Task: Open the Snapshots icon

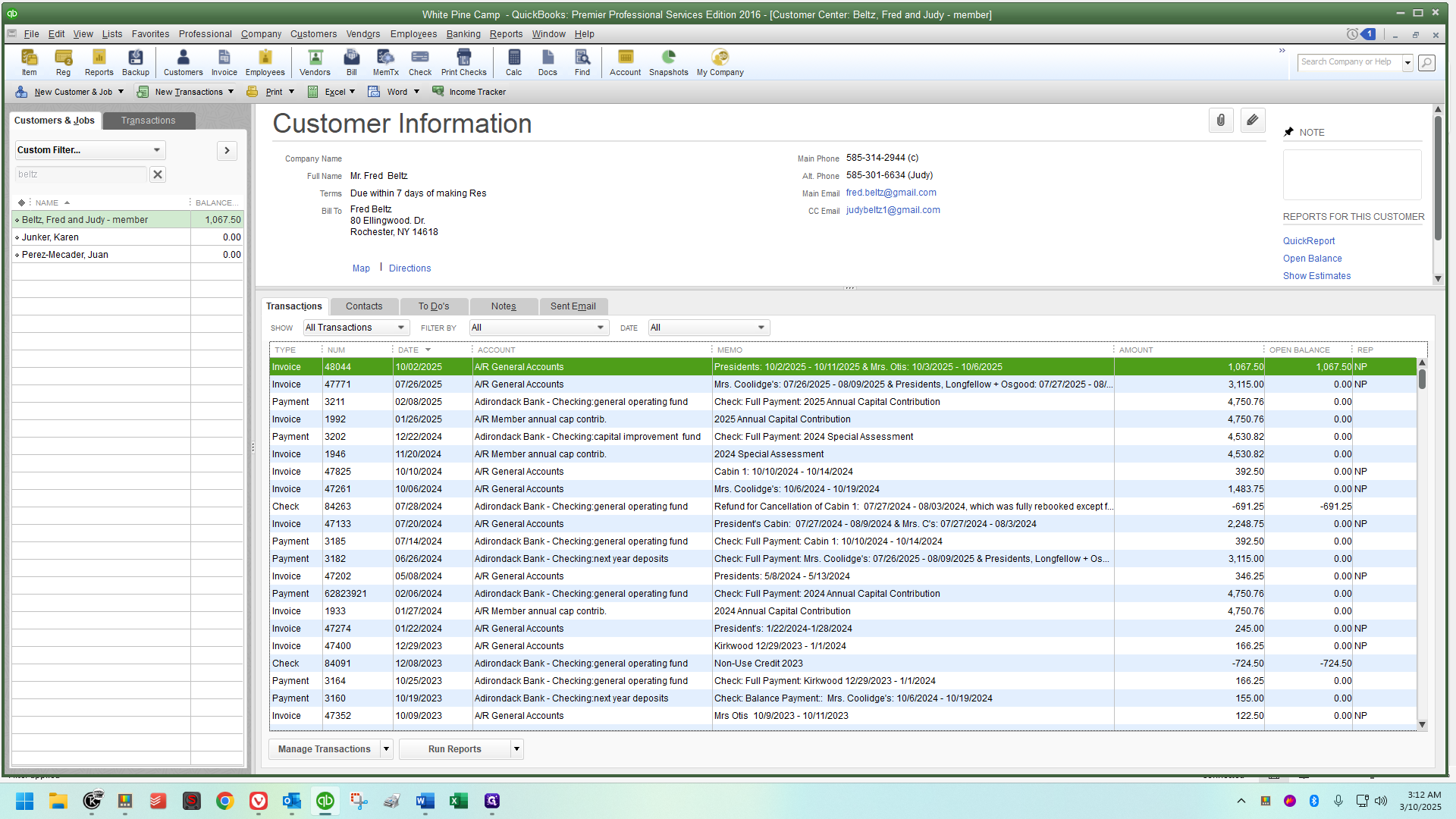Action: coord(668,62)
